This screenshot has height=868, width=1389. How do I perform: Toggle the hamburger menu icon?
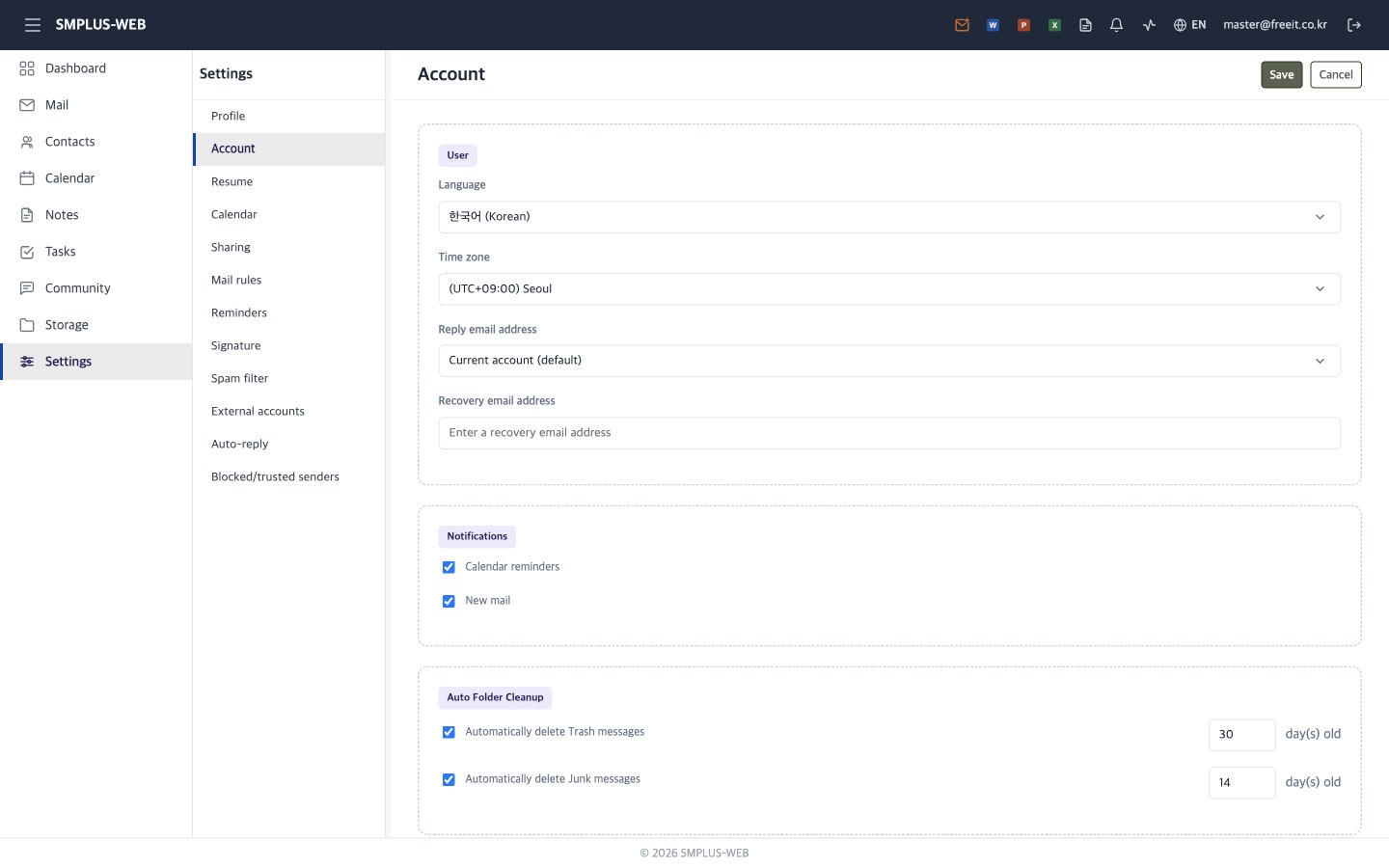click(x=33, y=25)
